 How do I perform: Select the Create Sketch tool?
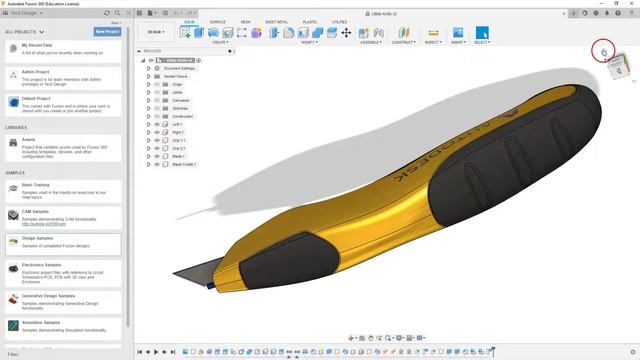pyautogui.click(x=185, y=33)
